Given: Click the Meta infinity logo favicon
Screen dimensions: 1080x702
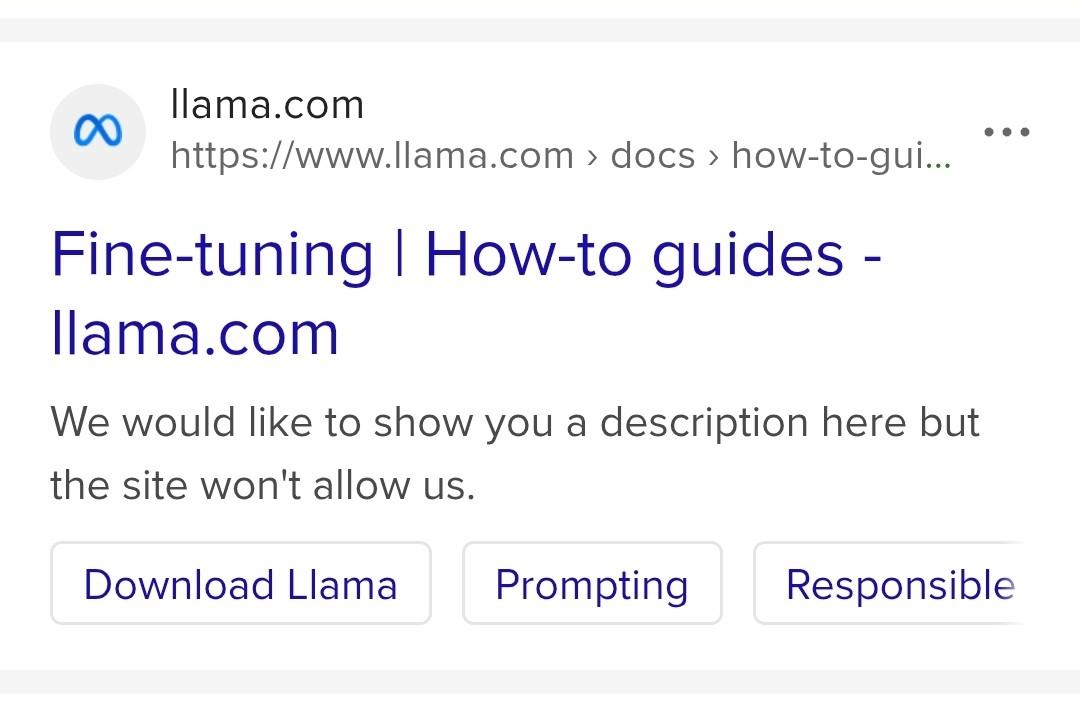Looking at the screenshot, I should tap(98, 131).
